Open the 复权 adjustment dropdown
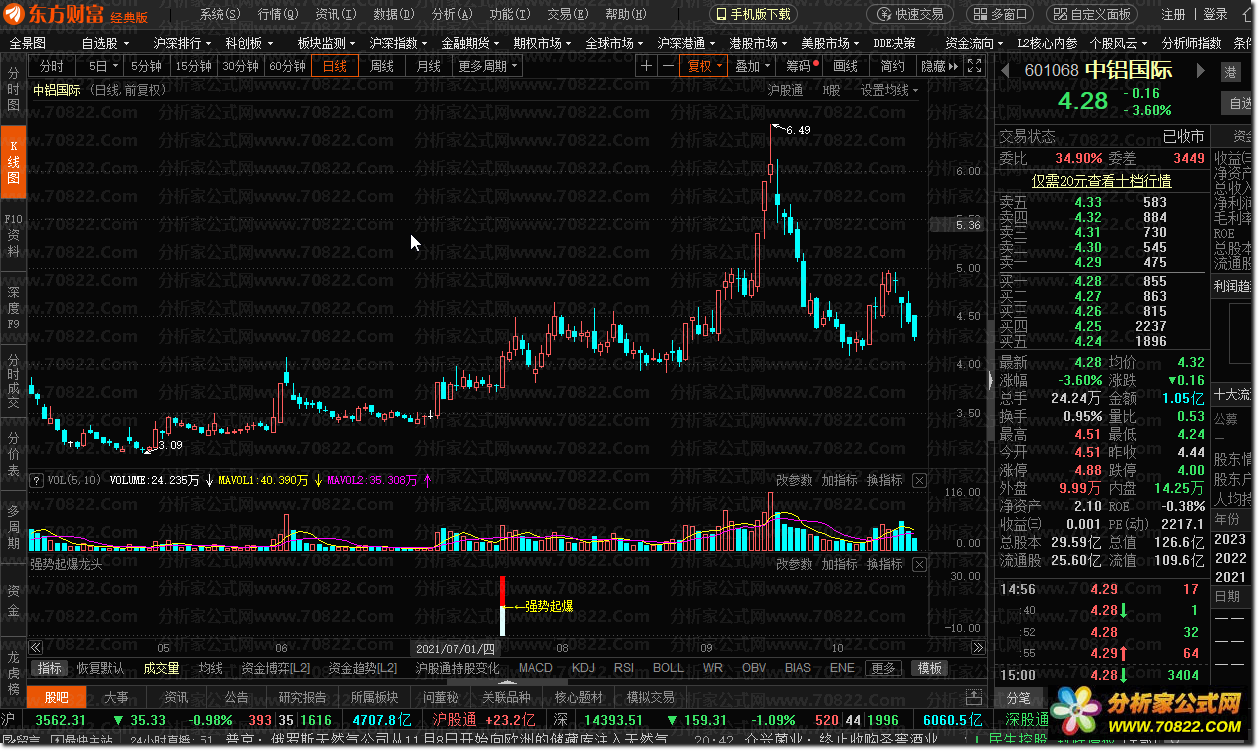Image resolution: width=1260 pixels, height=751 pixels. (704, 66)
